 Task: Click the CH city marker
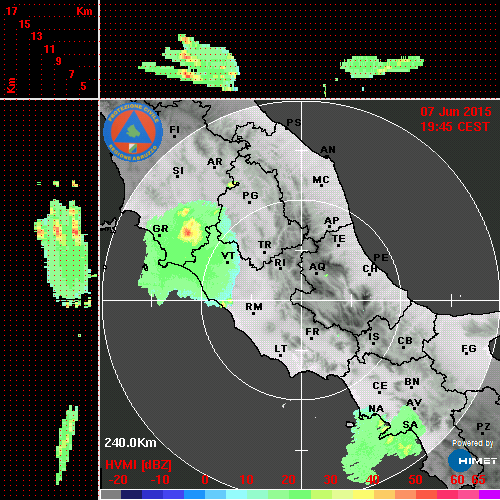tap(370, 269)
